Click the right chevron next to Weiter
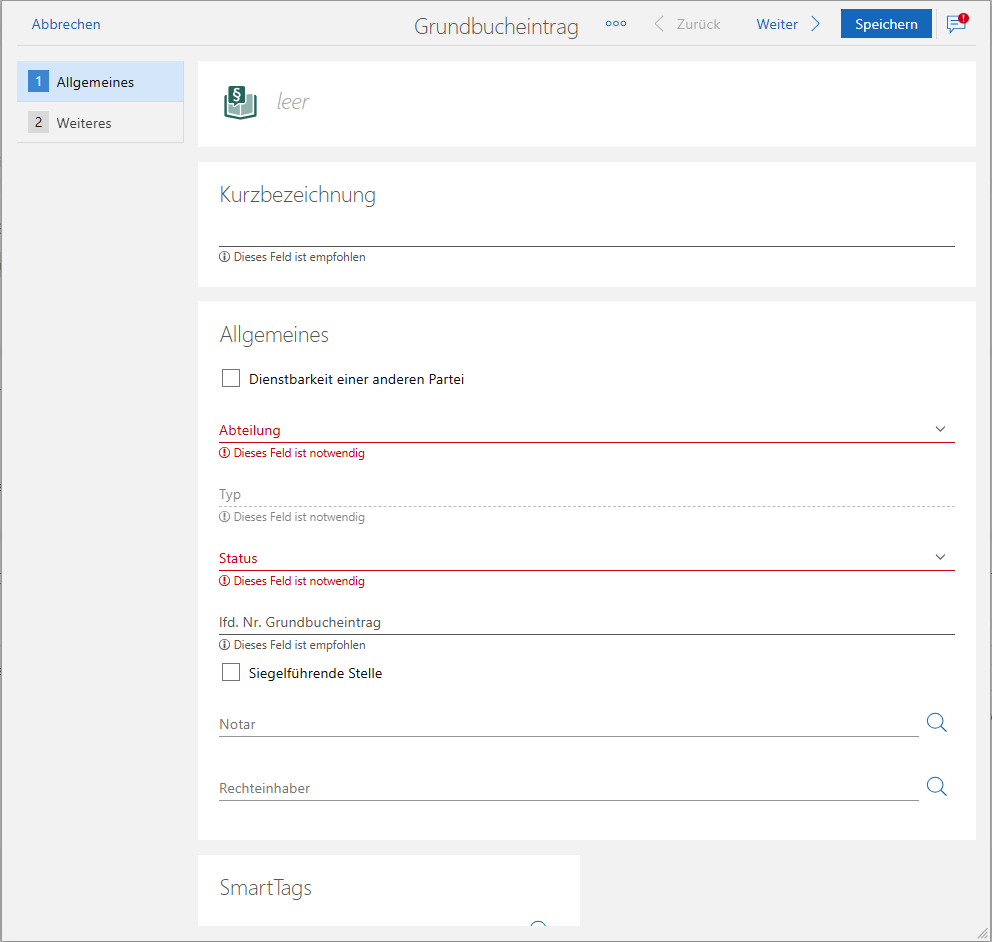Image resolution: width=992 pixels, height=942 pixels. click(x=815, y=24)
